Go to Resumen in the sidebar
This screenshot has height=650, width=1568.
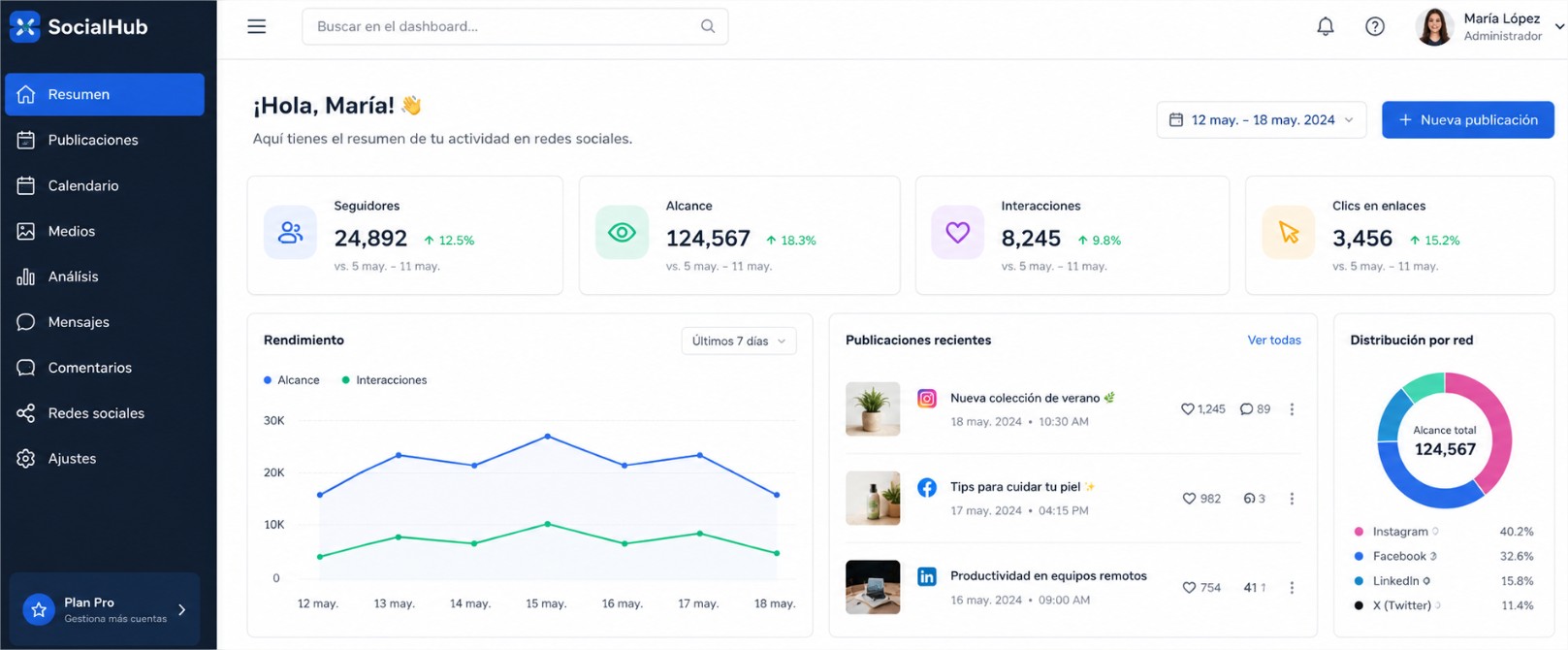click(105, 94)
